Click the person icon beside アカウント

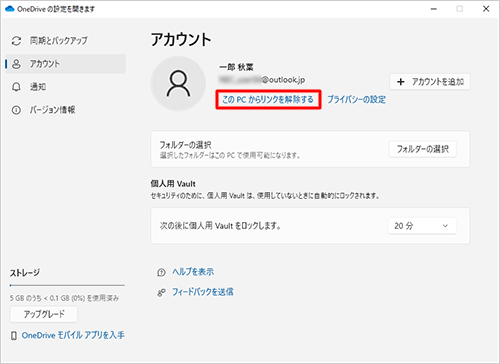[16, 64]
